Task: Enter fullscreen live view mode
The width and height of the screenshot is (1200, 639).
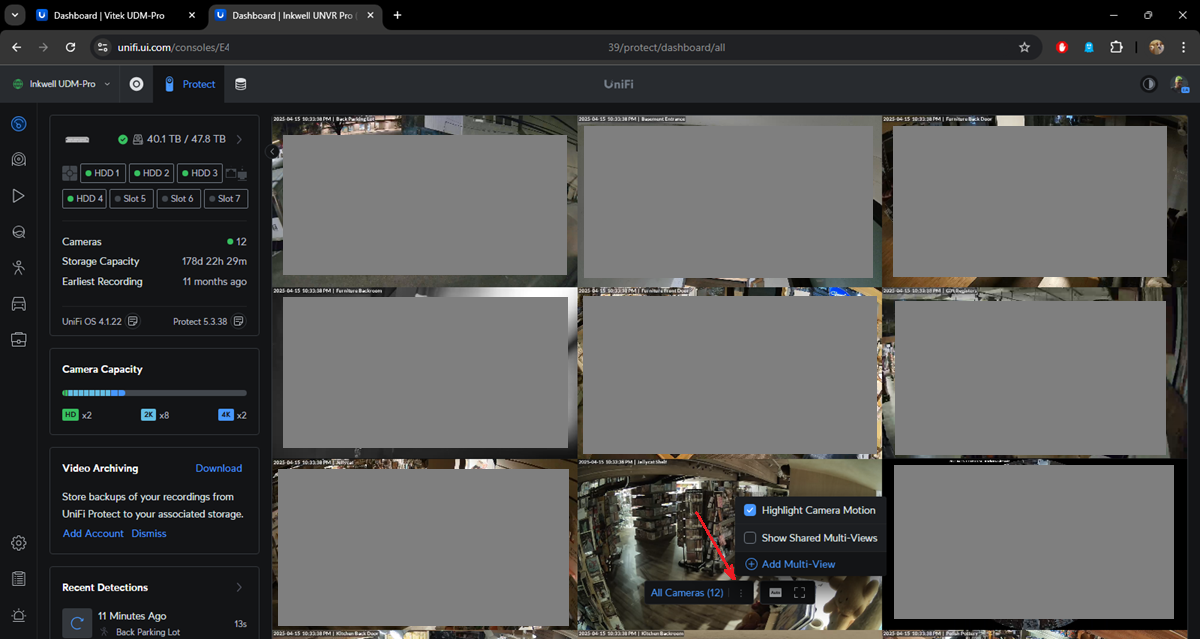Action: click(800, 593)
